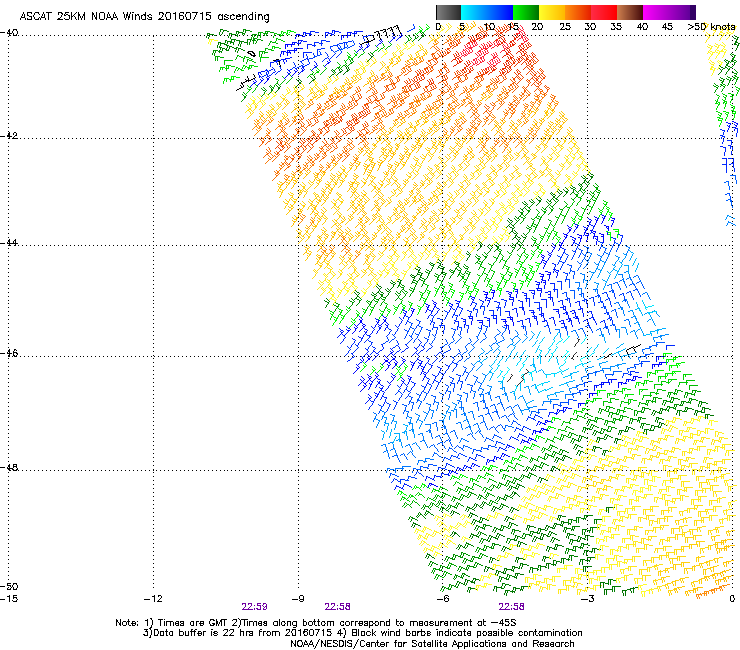Click the "NOAA/NESDIS/Center for Satellite Applications and Research" credit
This screenshot has height=650, width=740.
point(432,644)
